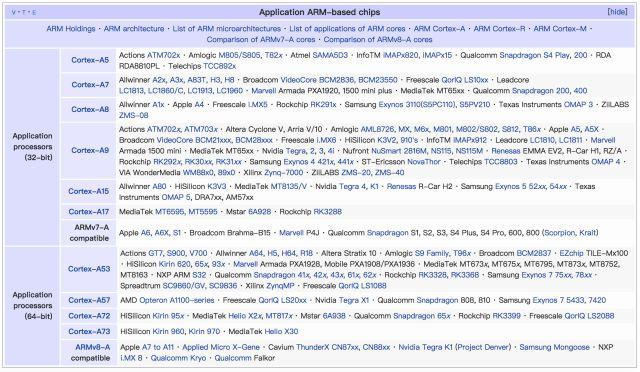The width and height of the screenshot is (640, 372).
Task: Select the Cortex-A5 row heading link
Action: pos(90,60)
